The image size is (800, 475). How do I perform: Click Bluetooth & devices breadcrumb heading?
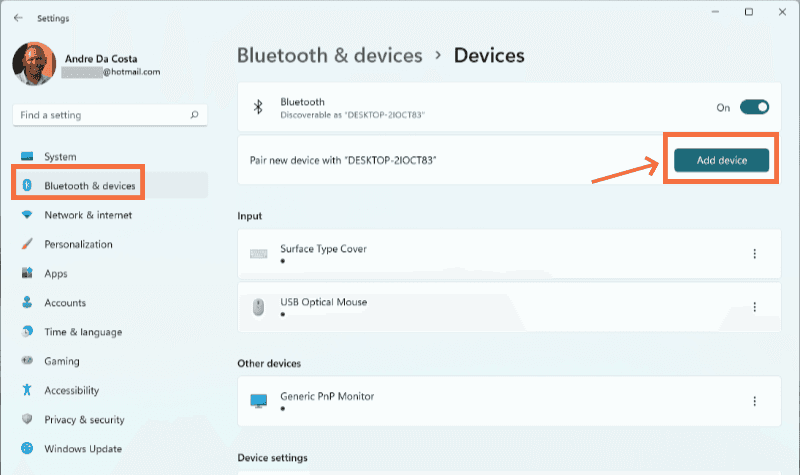point(330,56)
